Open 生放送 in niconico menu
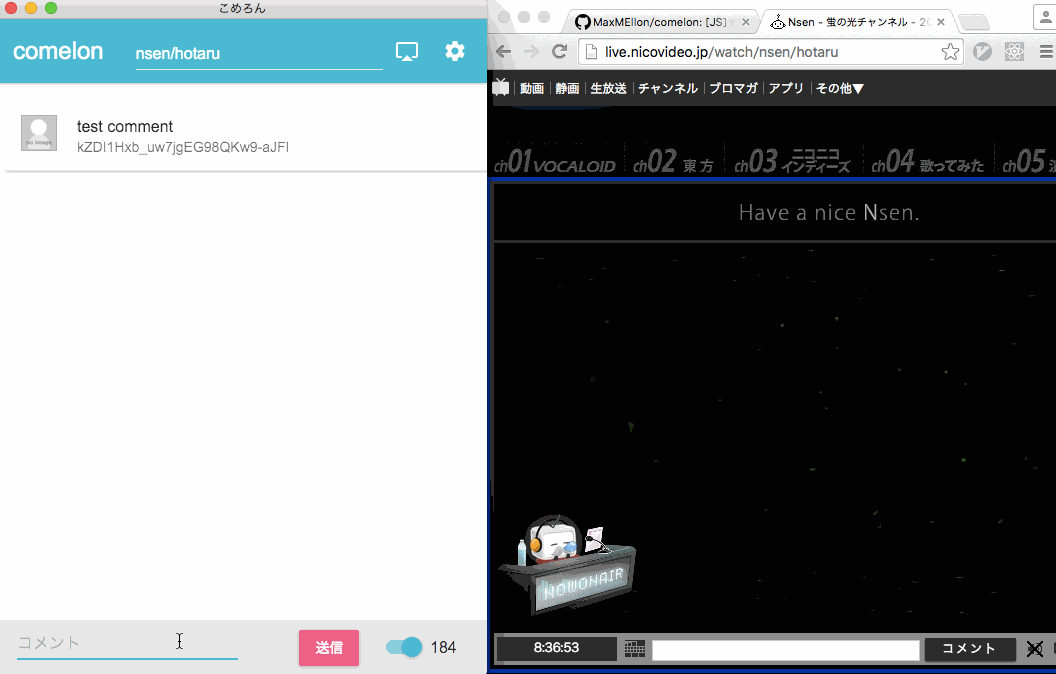 pyautogui.click(x=608, y=88)
